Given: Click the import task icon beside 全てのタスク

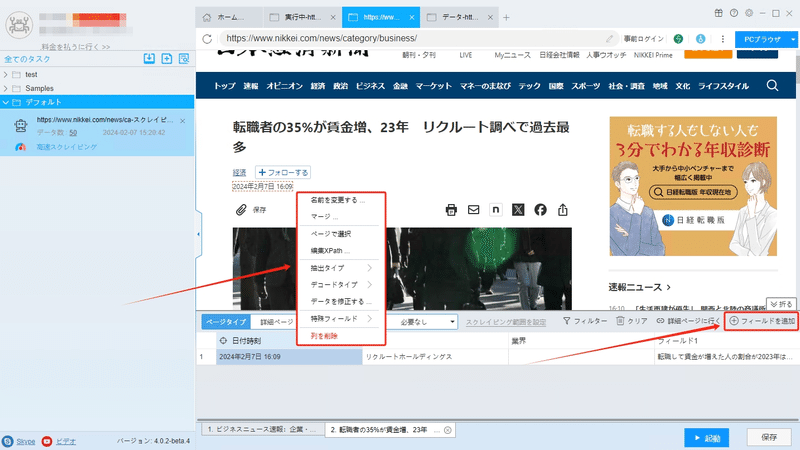Looking at the screenshot, I should pyautogui.click(x=149, y=59).
